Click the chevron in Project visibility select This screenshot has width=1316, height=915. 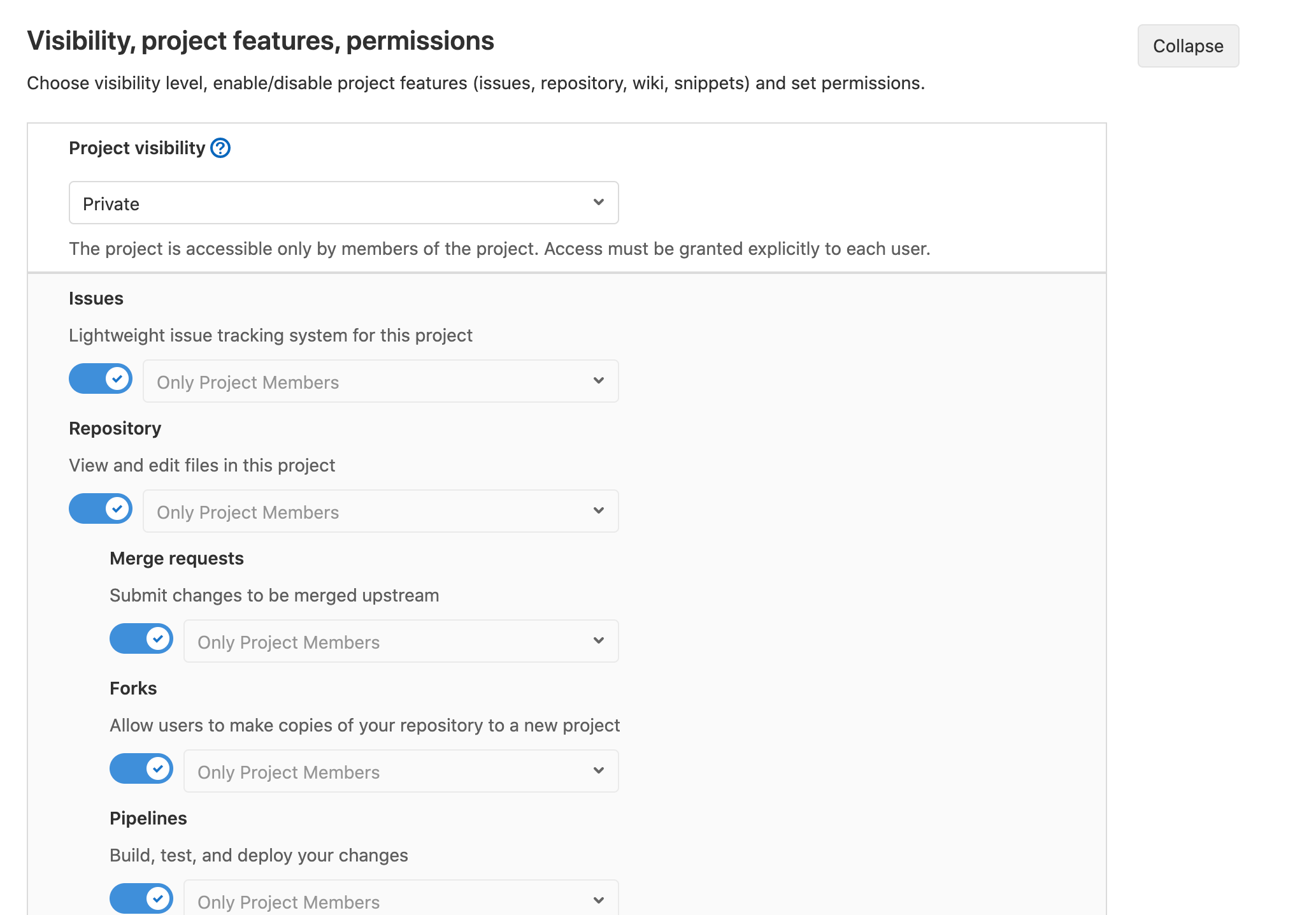click(x=599, y=202)
